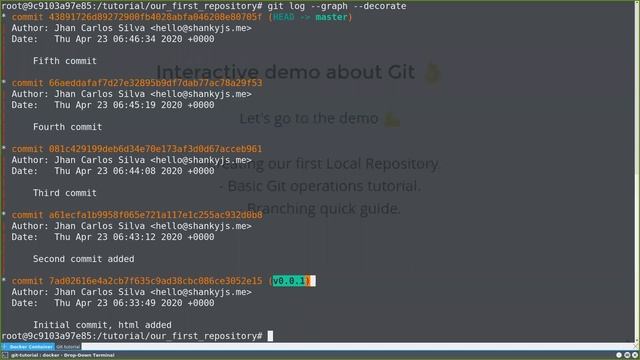Image resolution: width=640 pixels, height=360 pixels.
Task: Click the date line showing 06:45:19
Action: (x=113, y=105)
